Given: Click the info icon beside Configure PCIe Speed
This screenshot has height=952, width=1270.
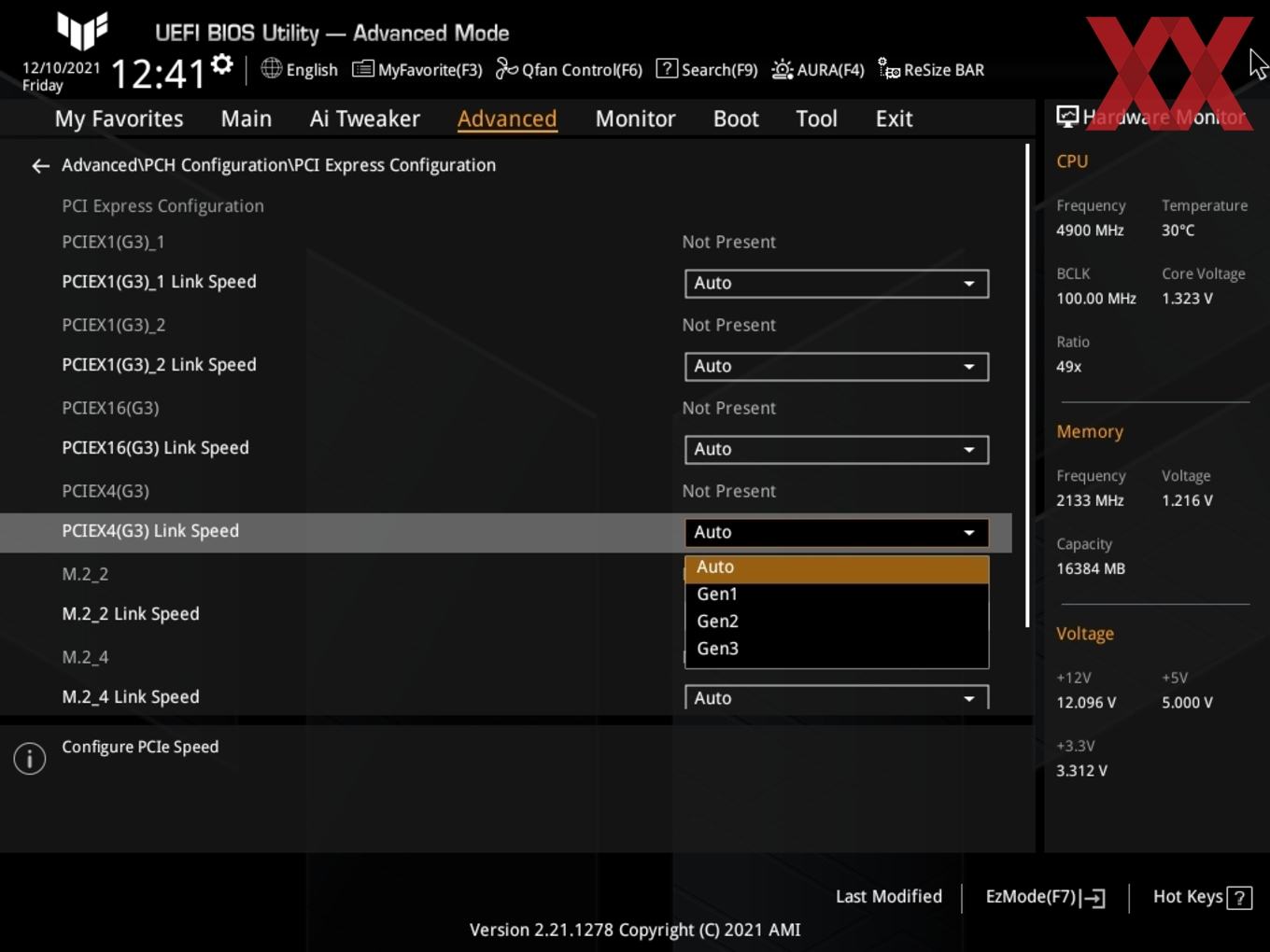Looking at the screenshot, I should coord(30,759).
